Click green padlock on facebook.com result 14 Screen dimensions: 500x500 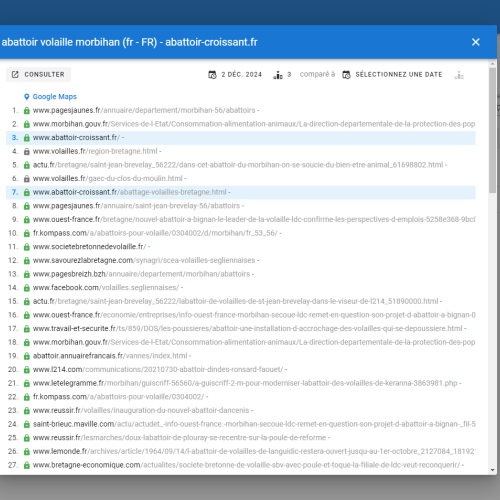(27, 288)
